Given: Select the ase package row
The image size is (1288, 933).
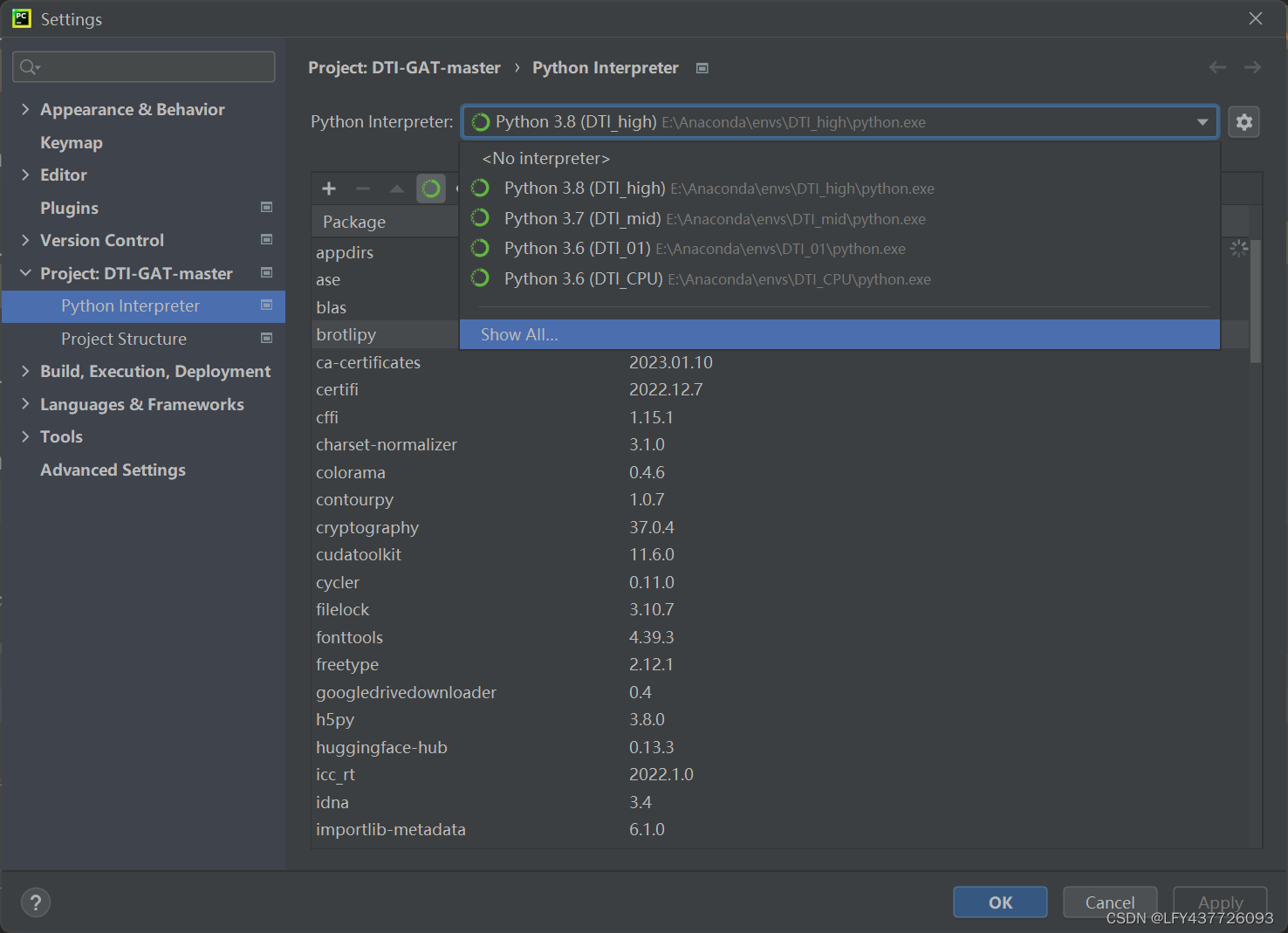Looking at the screenshot, I should click(385, 279).
